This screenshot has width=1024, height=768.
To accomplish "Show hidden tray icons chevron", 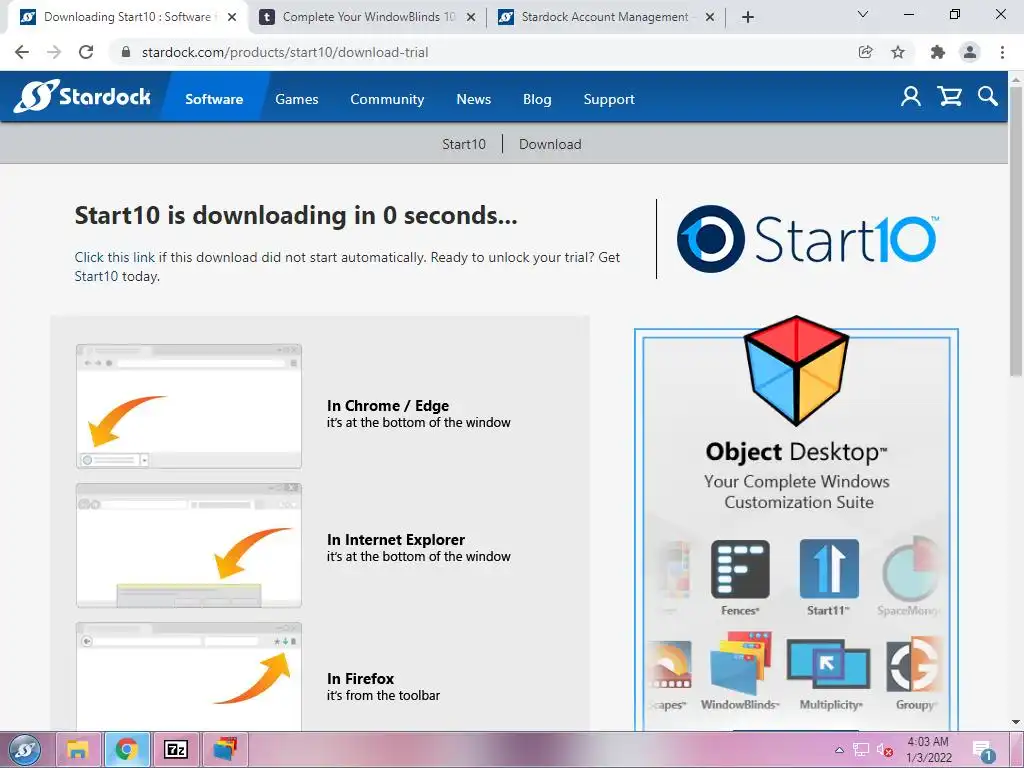I will click(x=839, y=750).
